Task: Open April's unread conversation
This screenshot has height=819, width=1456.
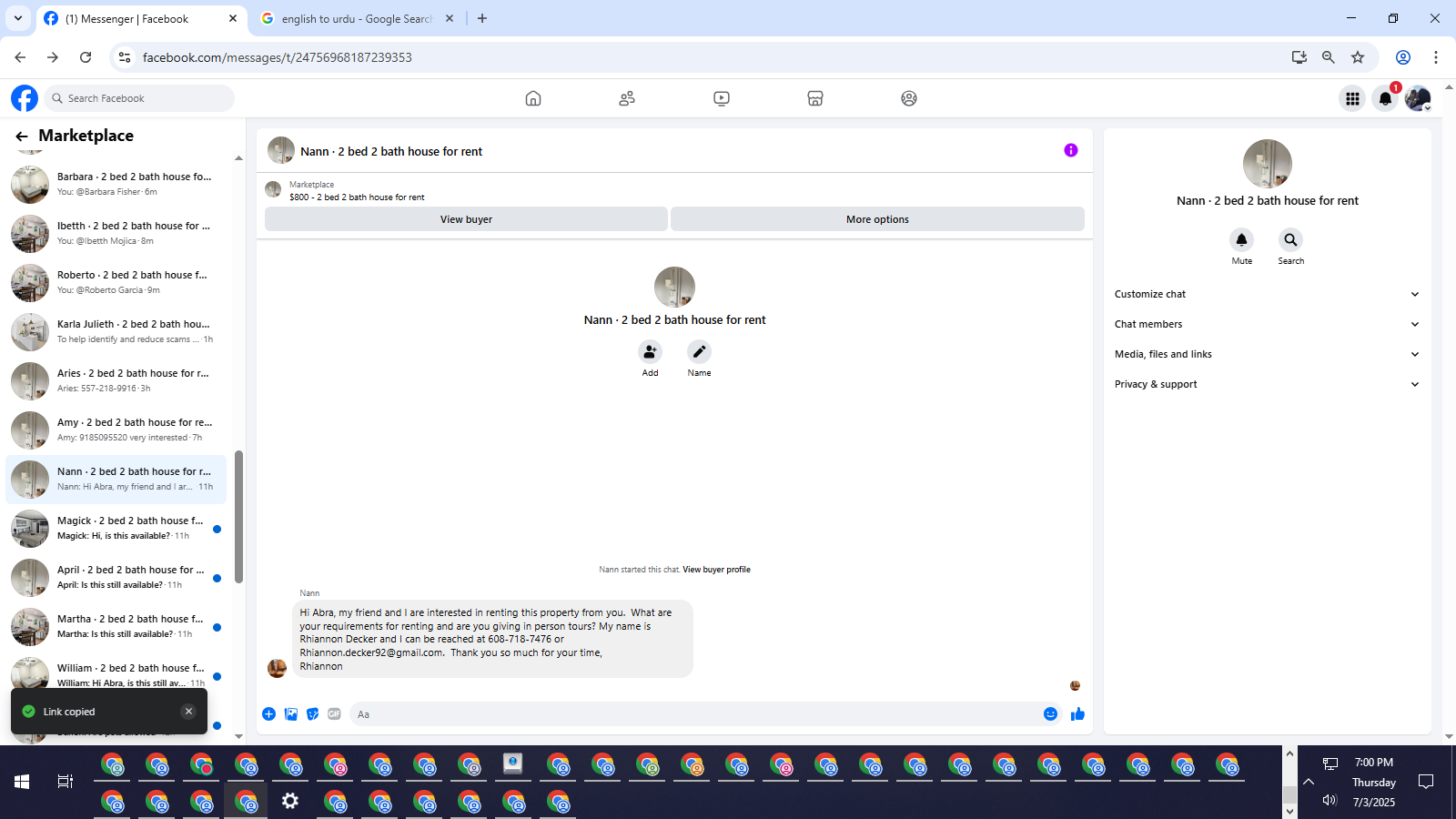Action: pos(116,578)
